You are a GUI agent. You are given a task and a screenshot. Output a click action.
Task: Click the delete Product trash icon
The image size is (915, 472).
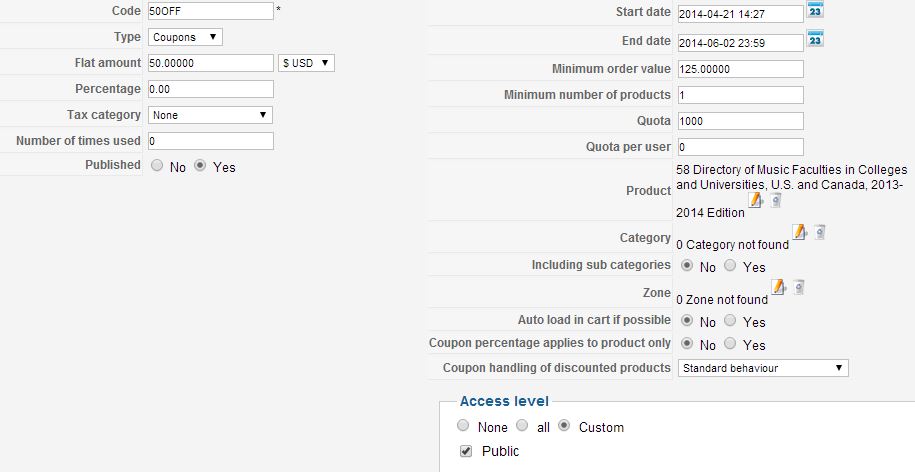click(x=775, y=200)
